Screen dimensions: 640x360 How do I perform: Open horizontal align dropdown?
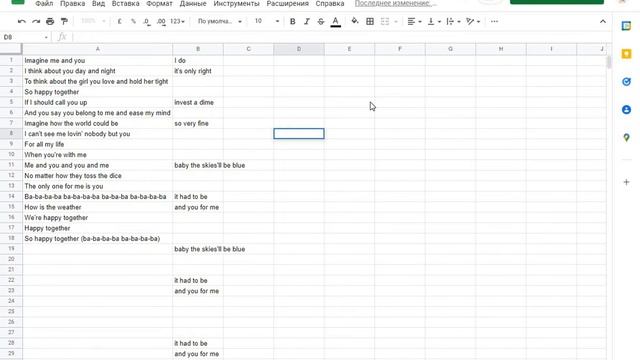point(414,21)
